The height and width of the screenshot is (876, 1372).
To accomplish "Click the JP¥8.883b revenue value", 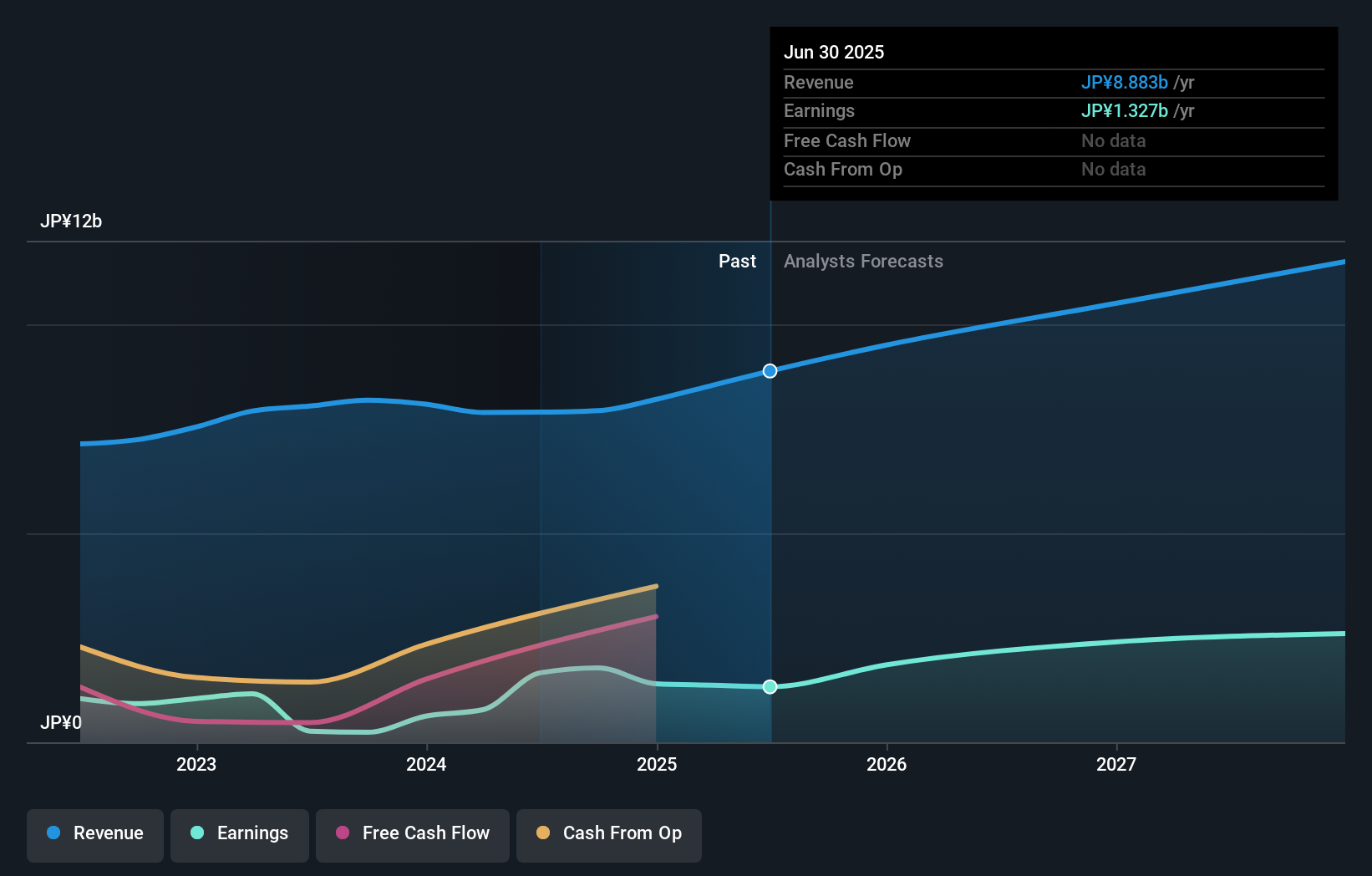I will [x=1124, y=83].
